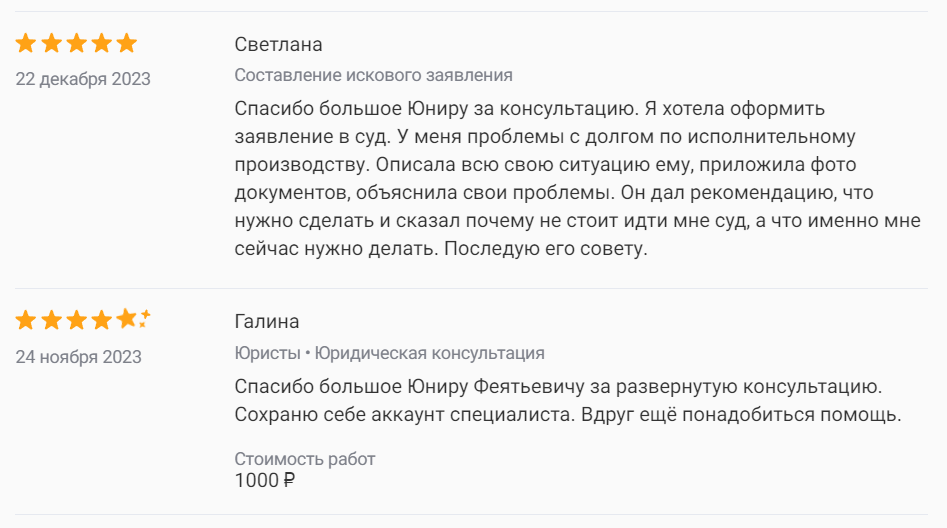Select the third star of Светлана's review

pos(76,44)
